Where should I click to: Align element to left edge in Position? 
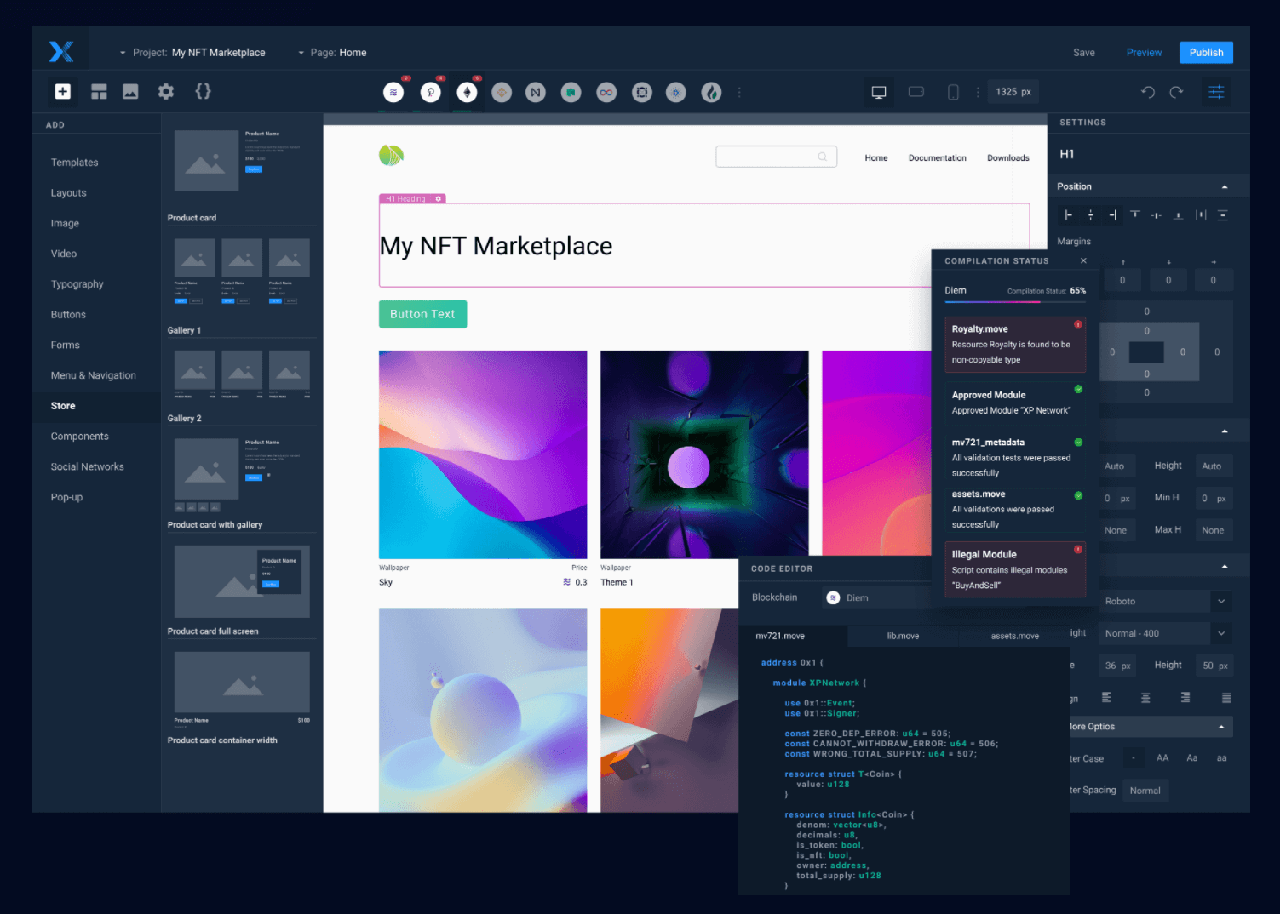coord(1068,215)
